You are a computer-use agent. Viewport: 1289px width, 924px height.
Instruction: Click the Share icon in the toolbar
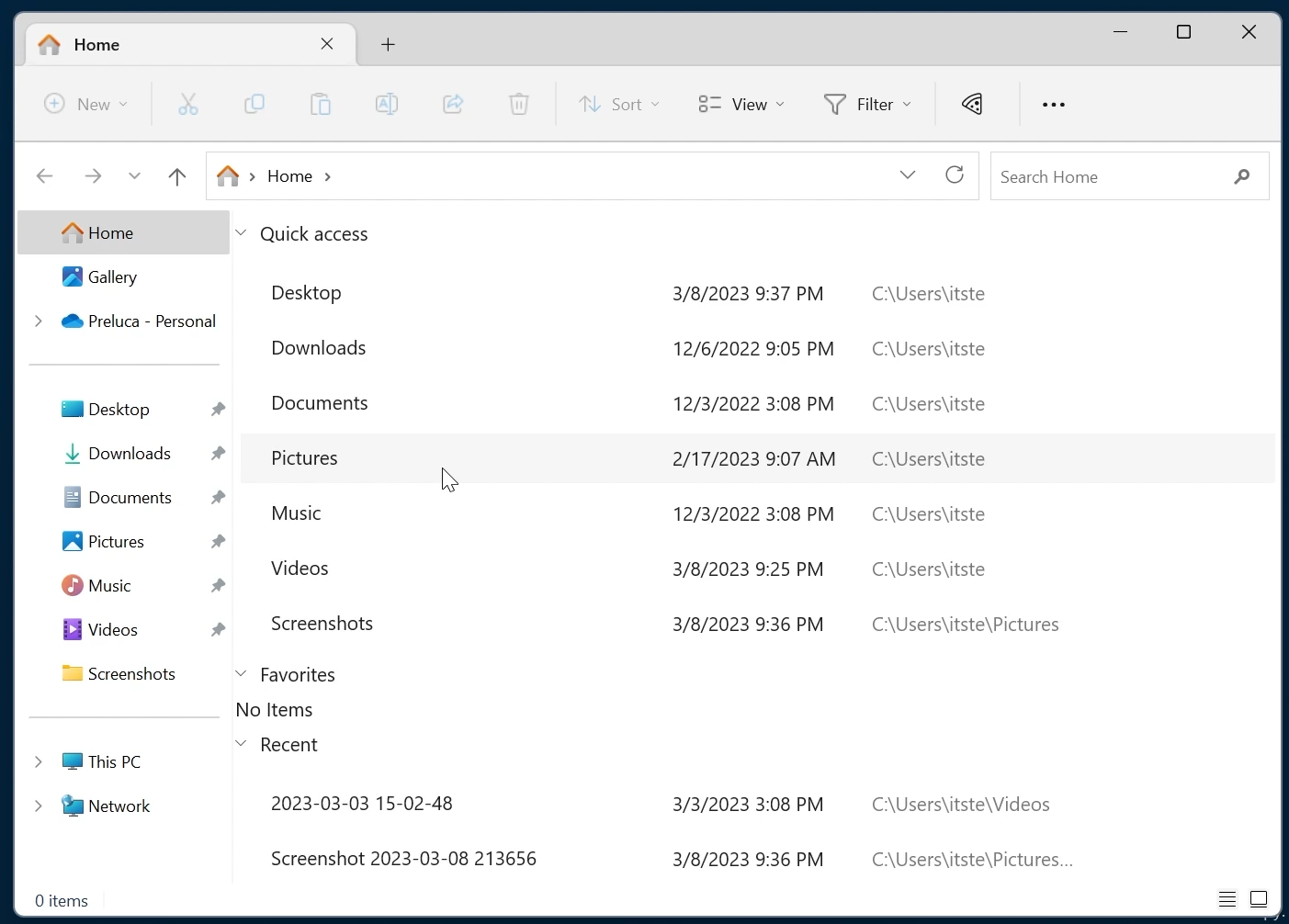pos(452,104)
